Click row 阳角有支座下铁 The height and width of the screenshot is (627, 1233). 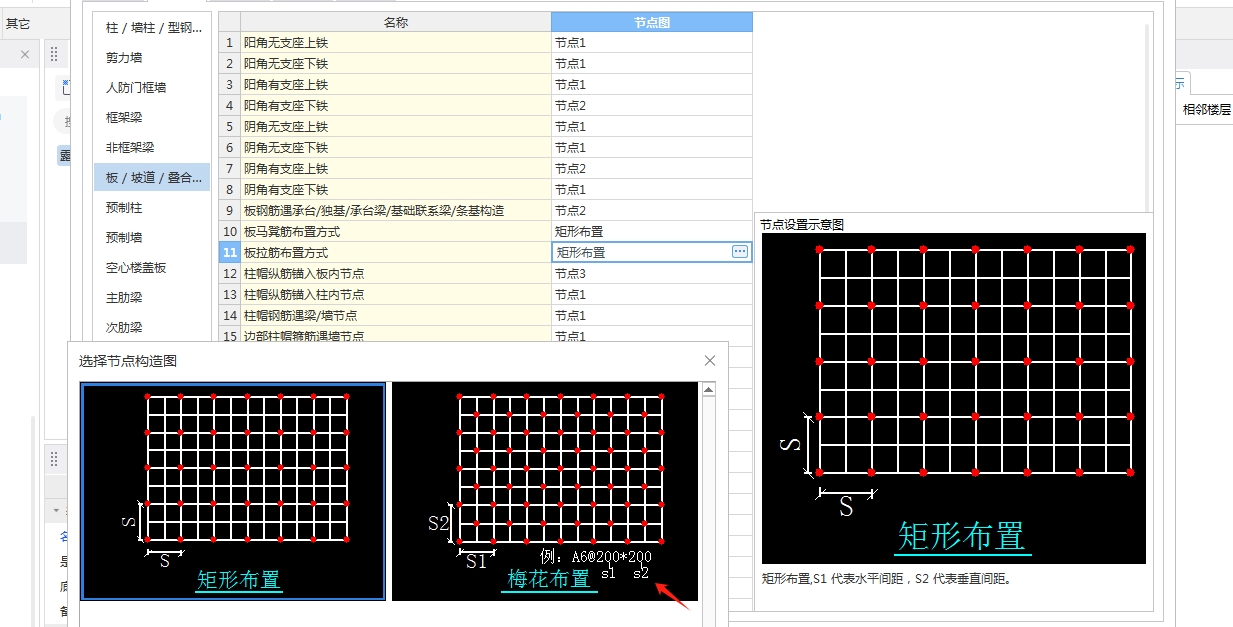[396, 106]
